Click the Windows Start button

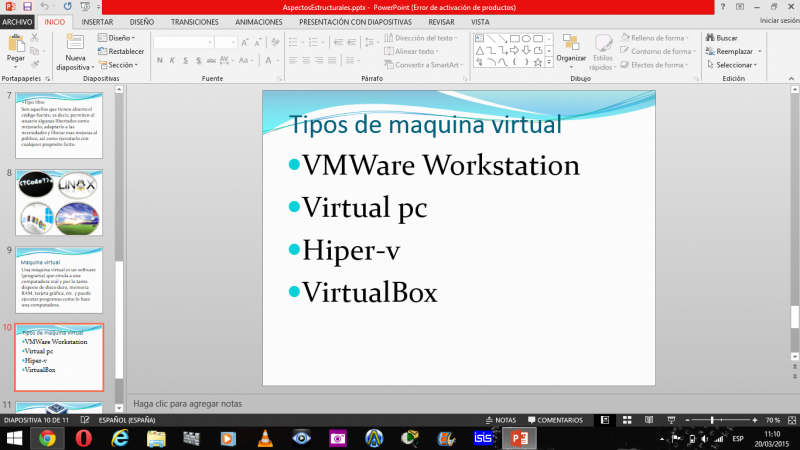tap(14, 438)
